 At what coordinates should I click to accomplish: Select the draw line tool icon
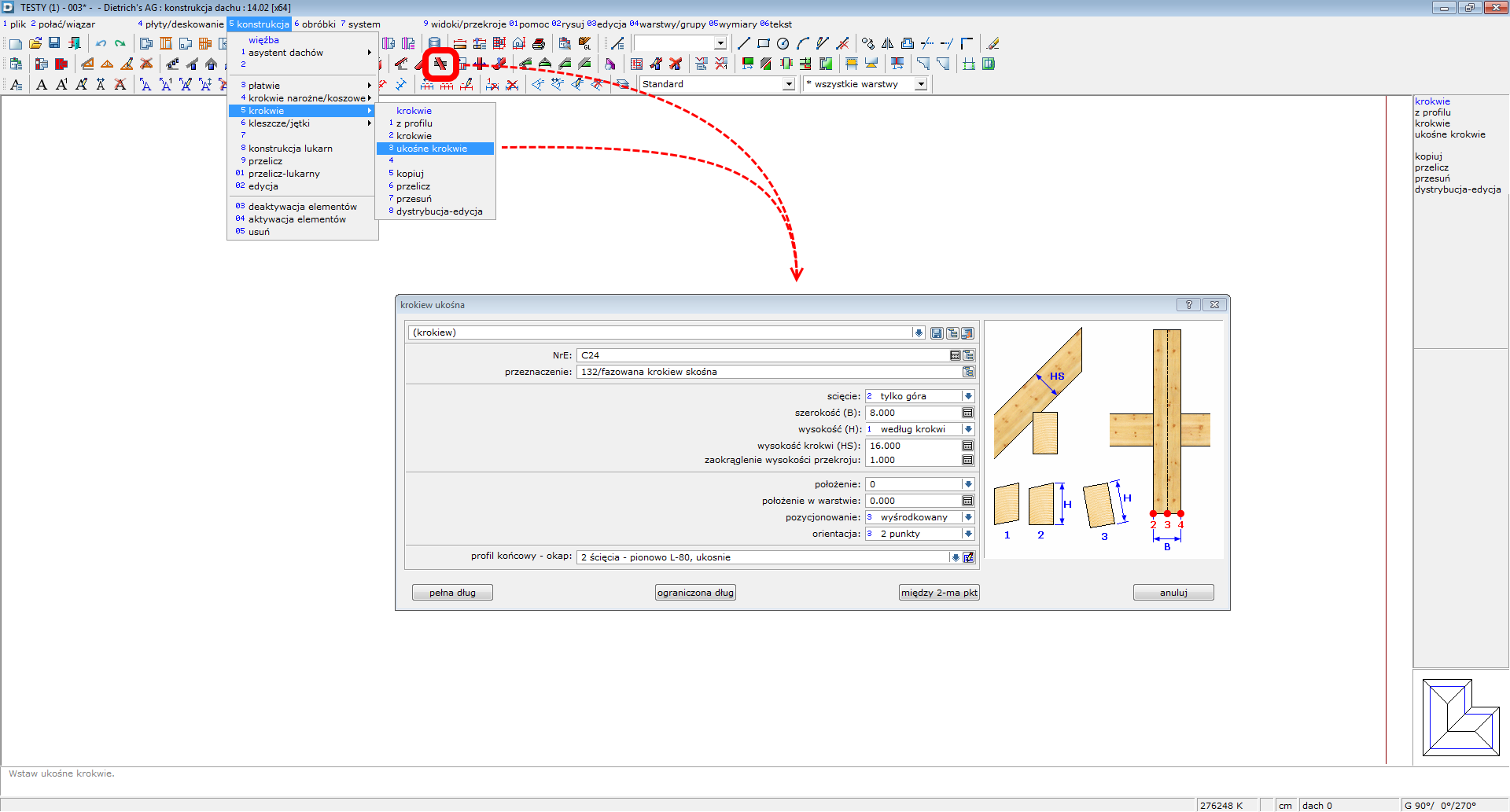pos(743,43)
